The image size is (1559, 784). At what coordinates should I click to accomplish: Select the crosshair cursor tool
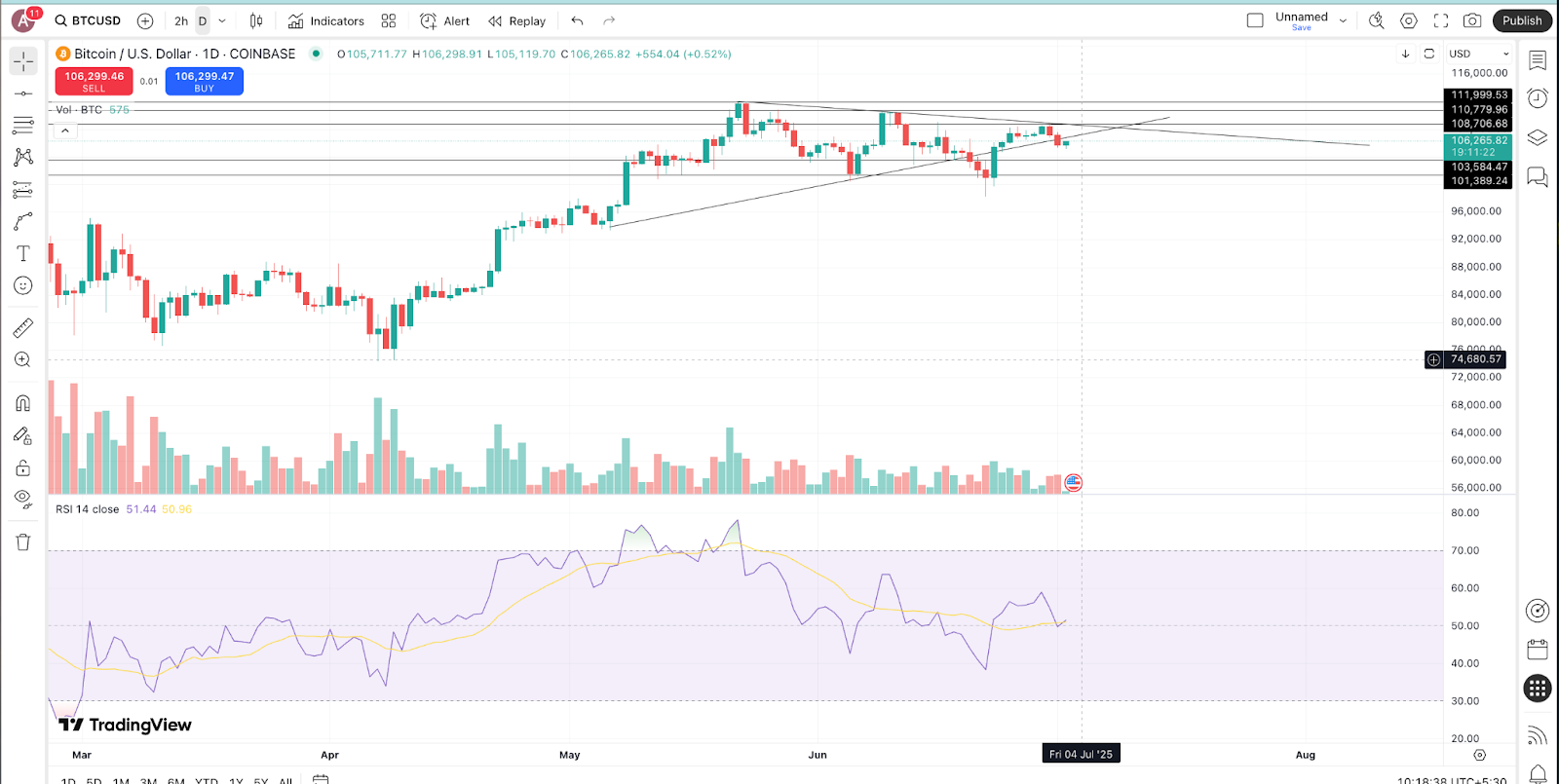(x=23, y=61)
